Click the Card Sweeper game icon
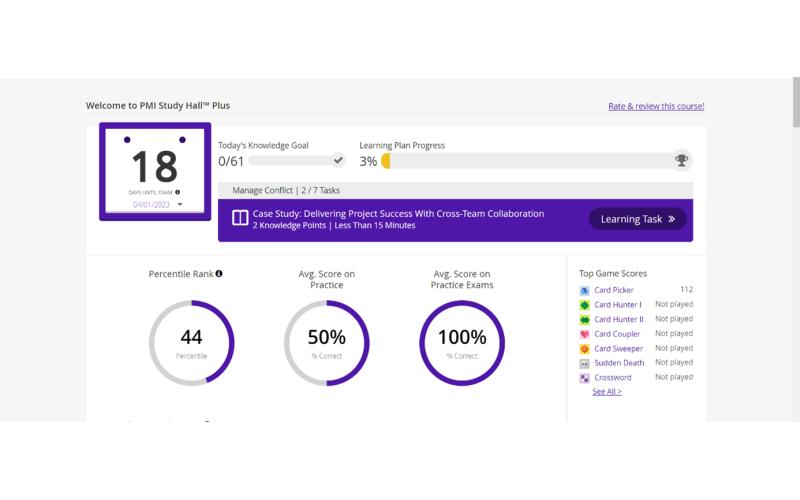This screenshot has width=800, height=500. tap(585, 349)
